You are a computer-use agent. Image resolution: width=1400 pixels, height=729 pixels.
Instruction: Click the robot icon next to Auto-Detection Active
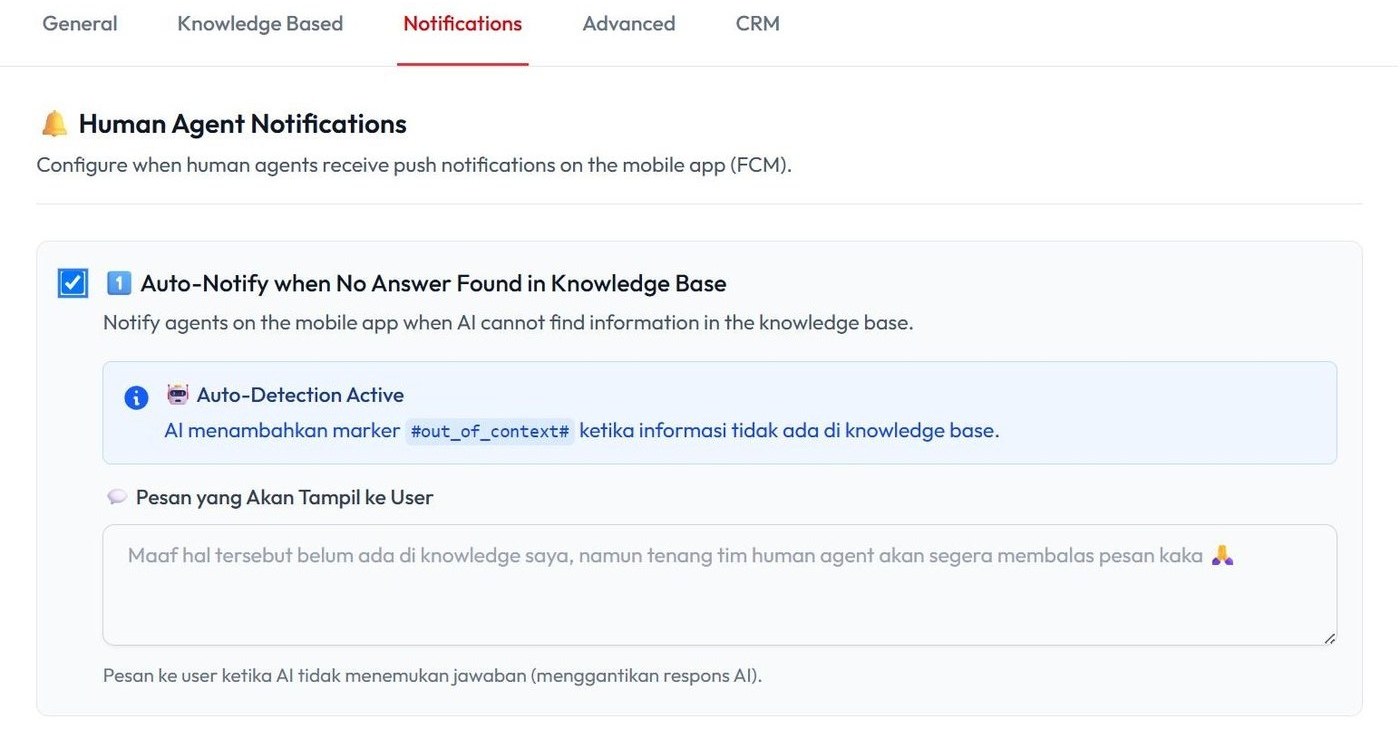pos(177,394)
